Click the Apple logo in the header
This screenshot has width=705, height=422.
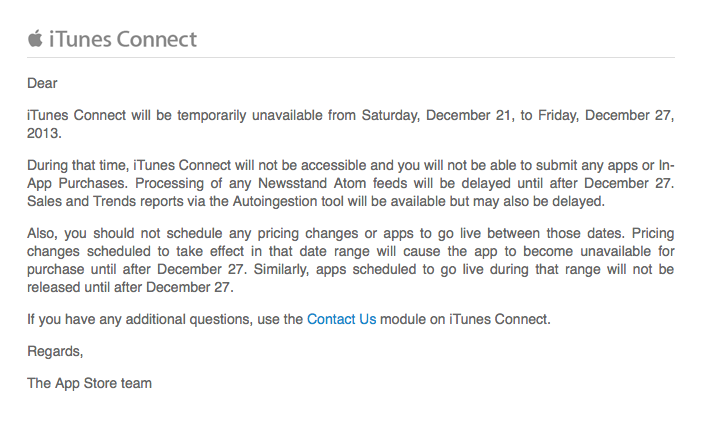(x=34, y=39)
